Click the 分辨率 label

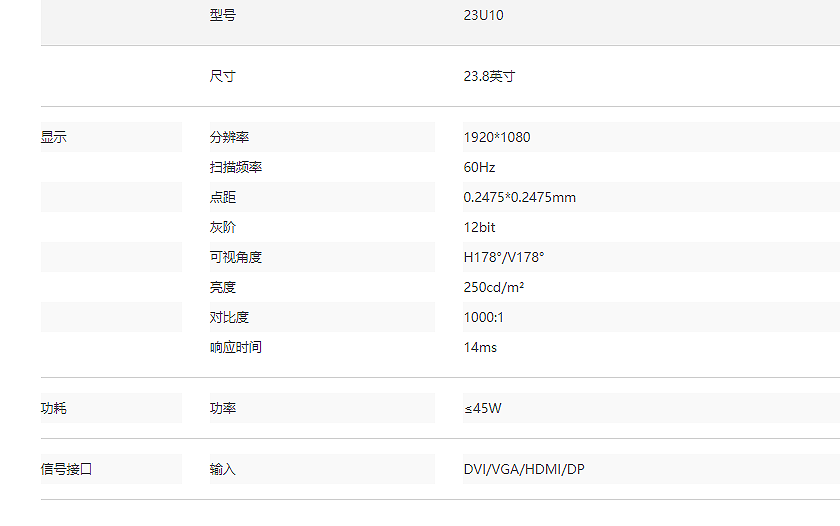229,137
